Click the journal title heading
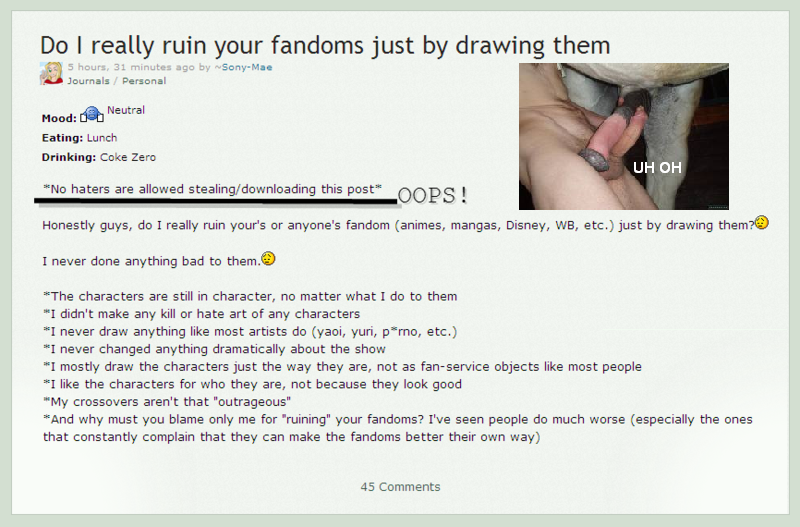800x527 pixels. tap(325, 45)
